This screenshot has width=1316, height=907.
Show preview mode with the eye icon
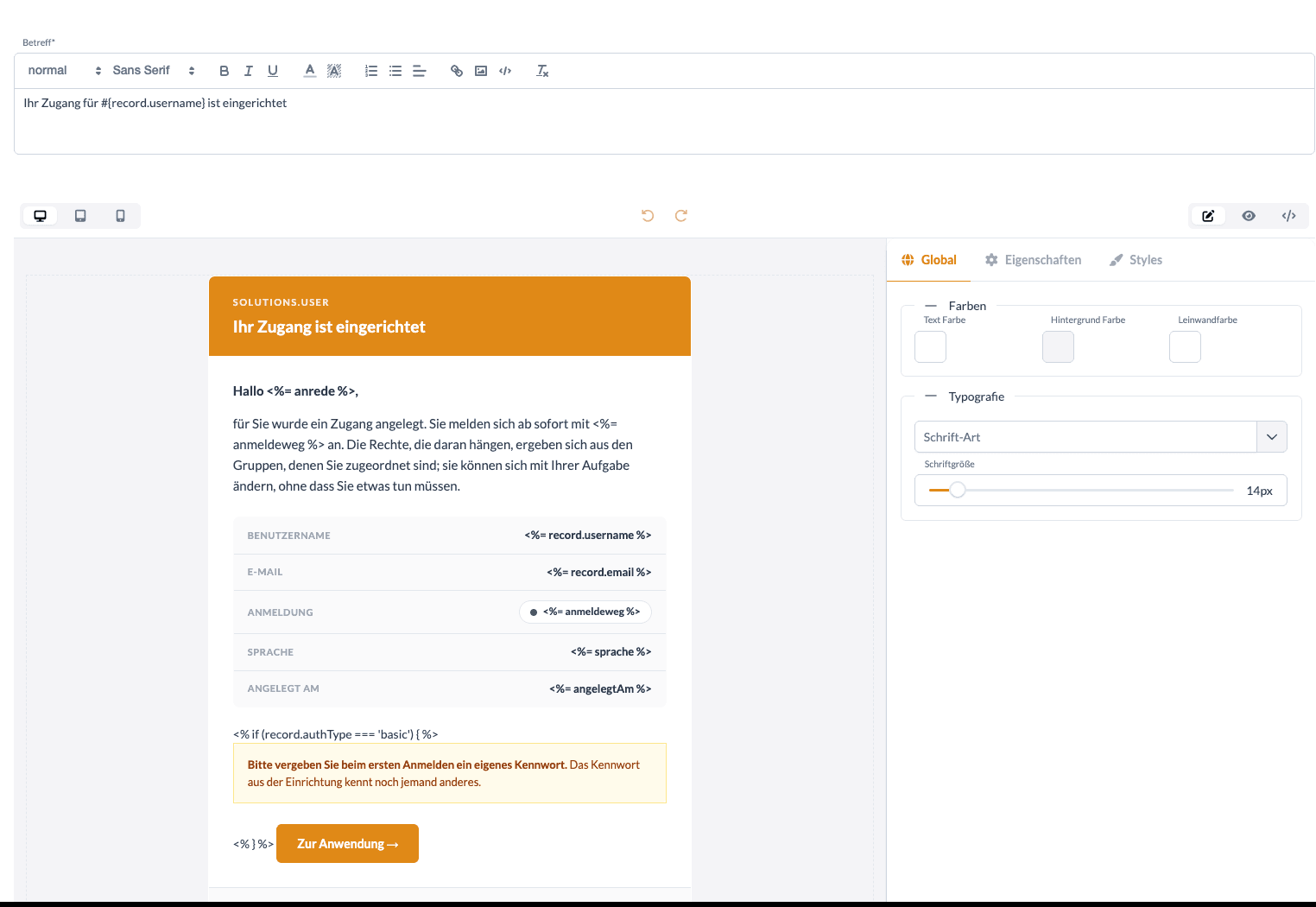[1249, 216]
